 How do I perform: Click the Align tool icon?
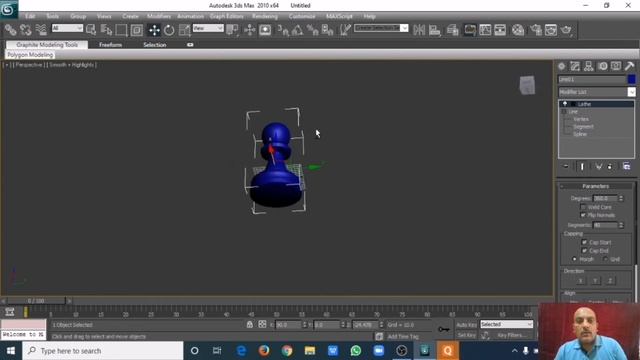[x=435, y=30]
